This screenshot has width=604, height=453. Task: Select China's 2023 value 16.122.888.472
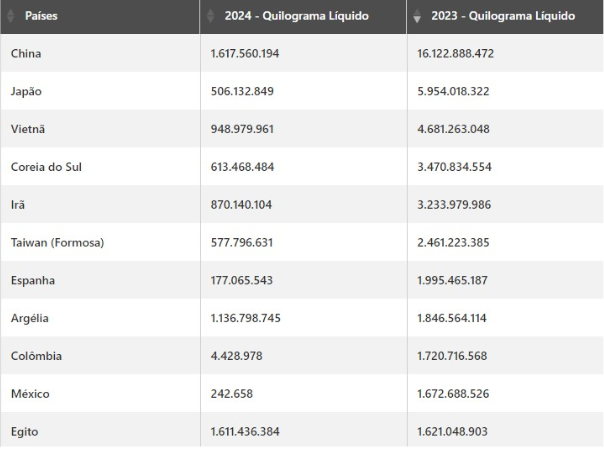456,52
